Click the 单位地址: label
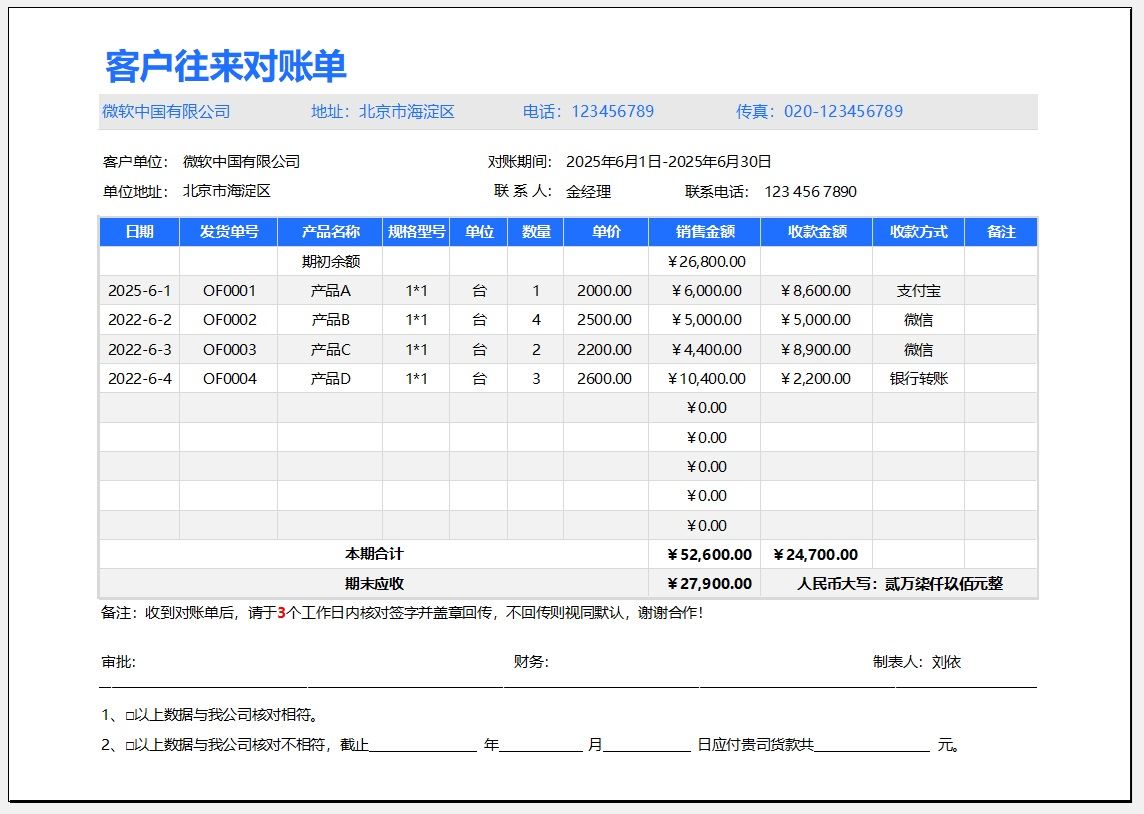Image resolution: width=1144 pixels, height=814 pixels. pyautogui.click(x=136, y=191)
